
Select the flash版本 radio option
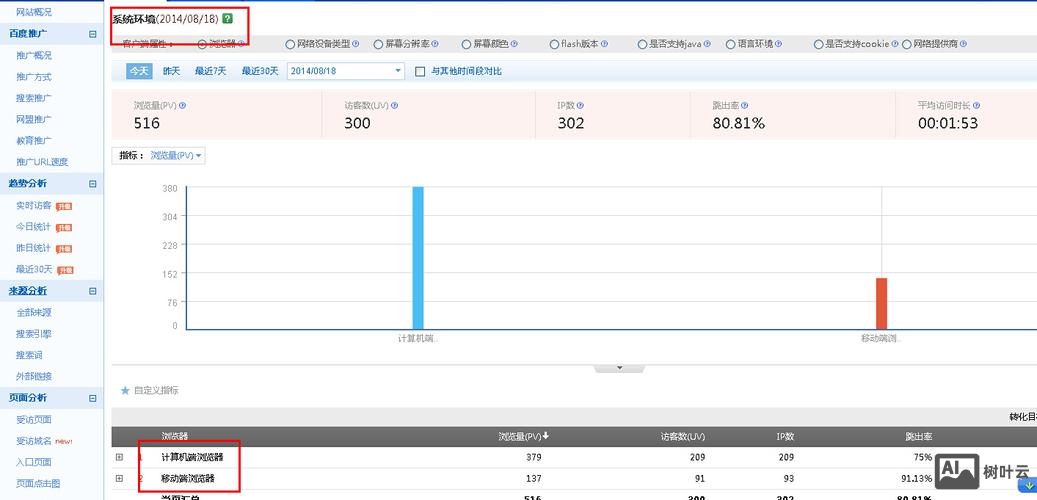554,44
